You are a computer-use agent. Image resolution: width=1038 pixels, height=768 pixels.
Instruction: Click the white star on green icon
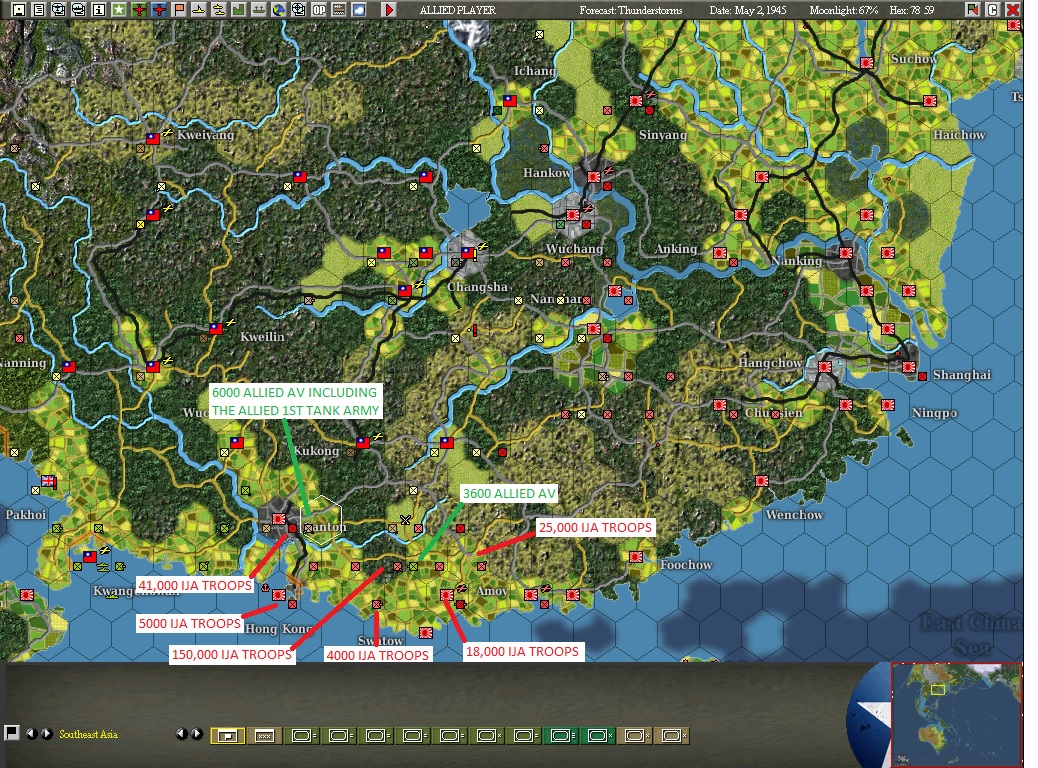tap(118, 9)
